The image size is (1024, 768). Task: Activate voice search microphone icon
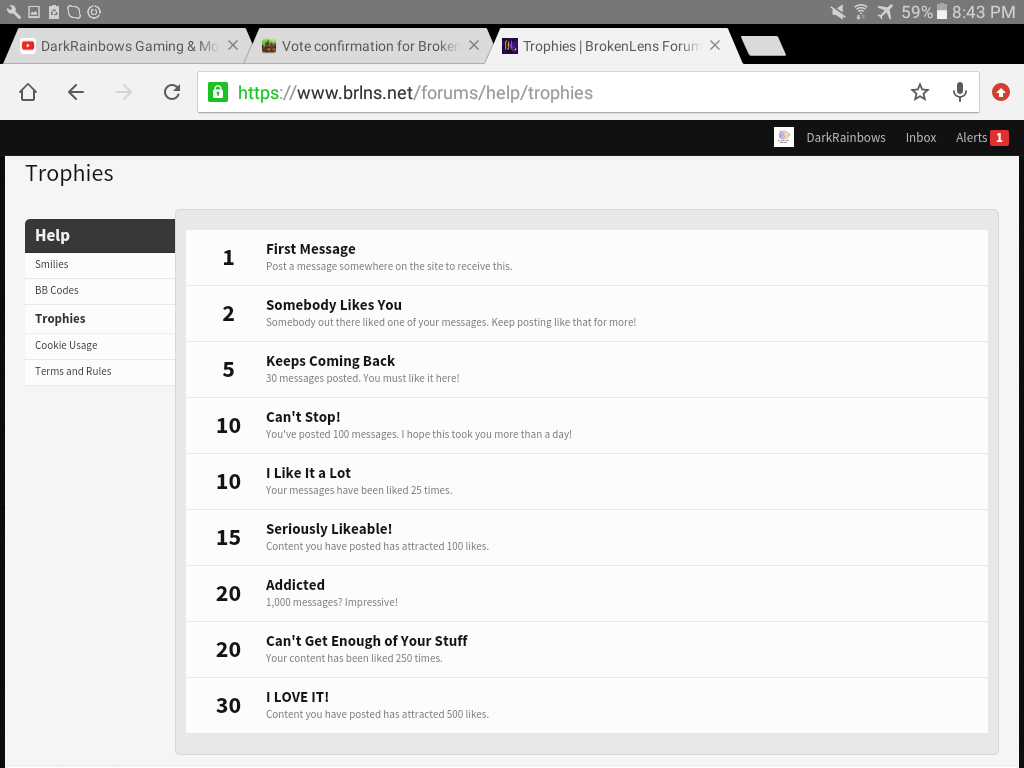coord(959,92)
